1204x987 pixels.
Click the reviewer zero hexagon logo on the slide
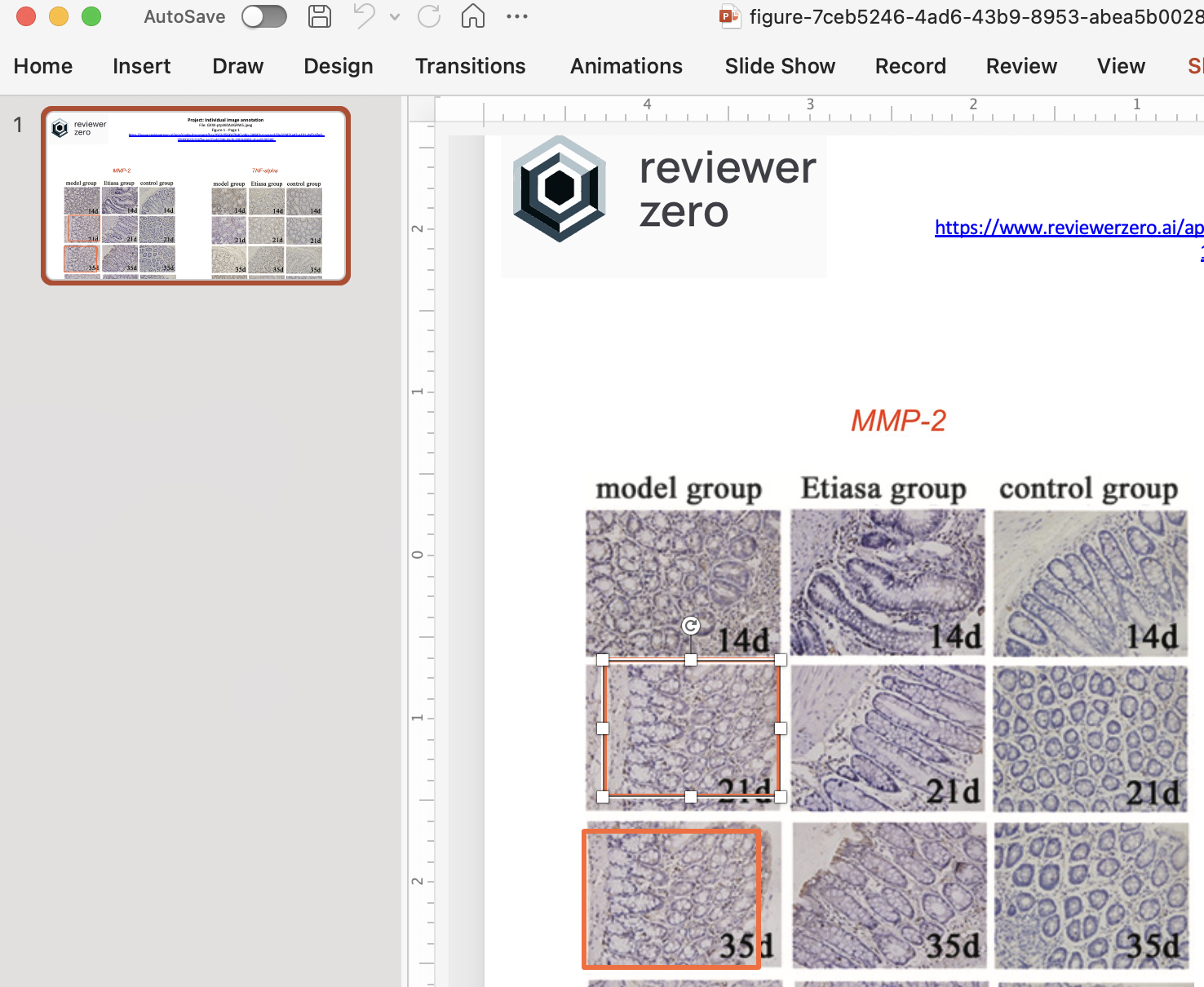pos(559,188)
